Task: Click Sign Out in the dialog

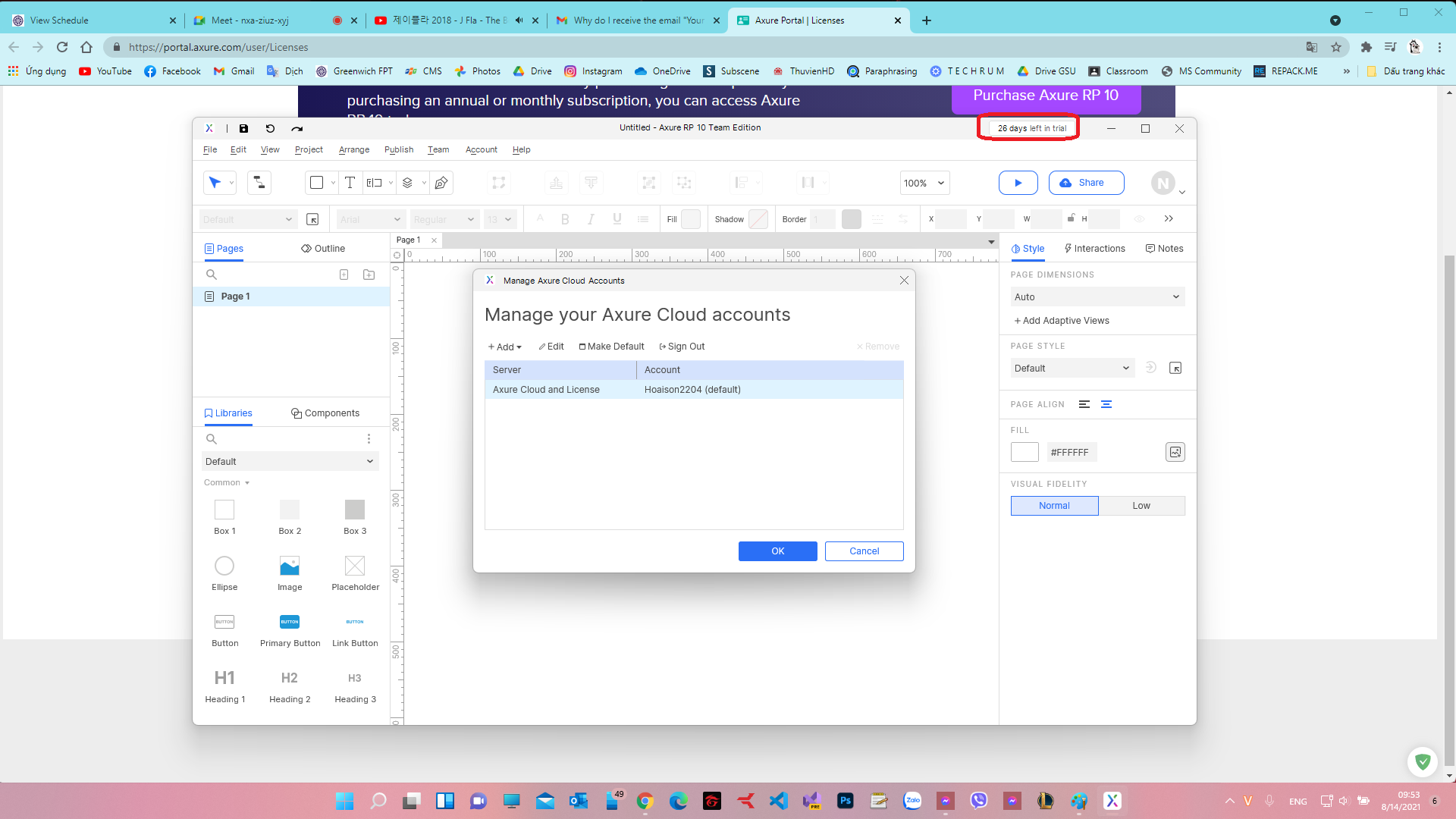Action: coord(682,347)
